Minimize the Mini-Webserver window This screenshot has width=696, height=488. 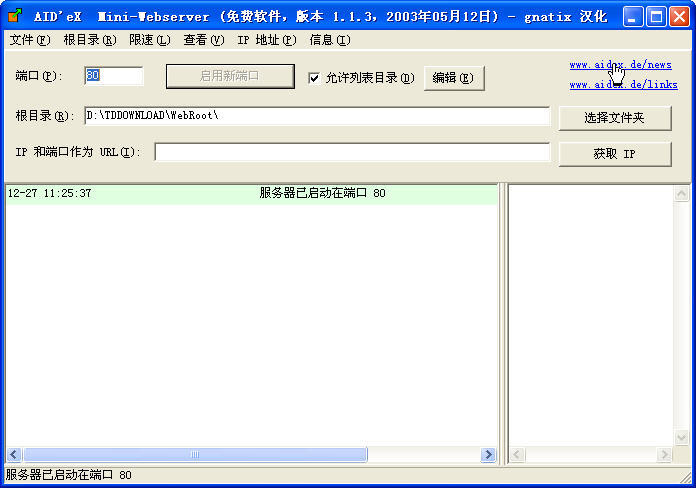click(633, 17)
